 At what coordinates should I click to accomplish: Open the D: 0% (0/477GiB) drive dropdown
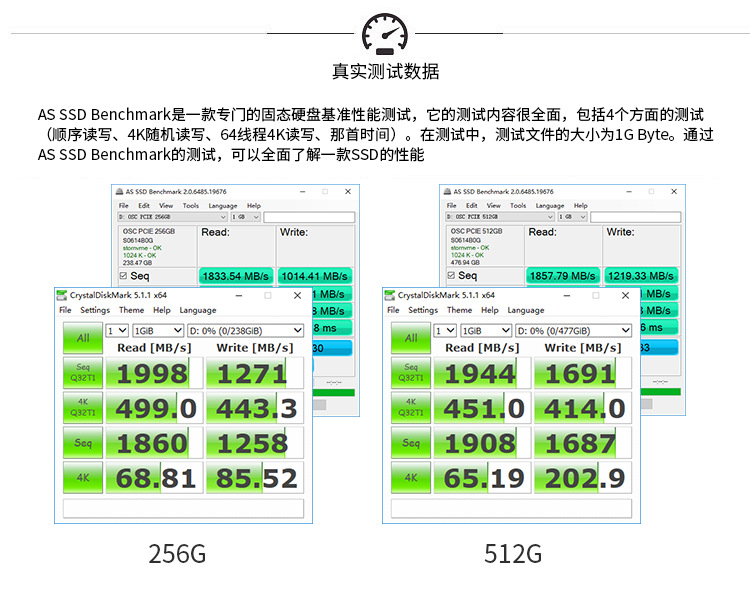[573, 330]
